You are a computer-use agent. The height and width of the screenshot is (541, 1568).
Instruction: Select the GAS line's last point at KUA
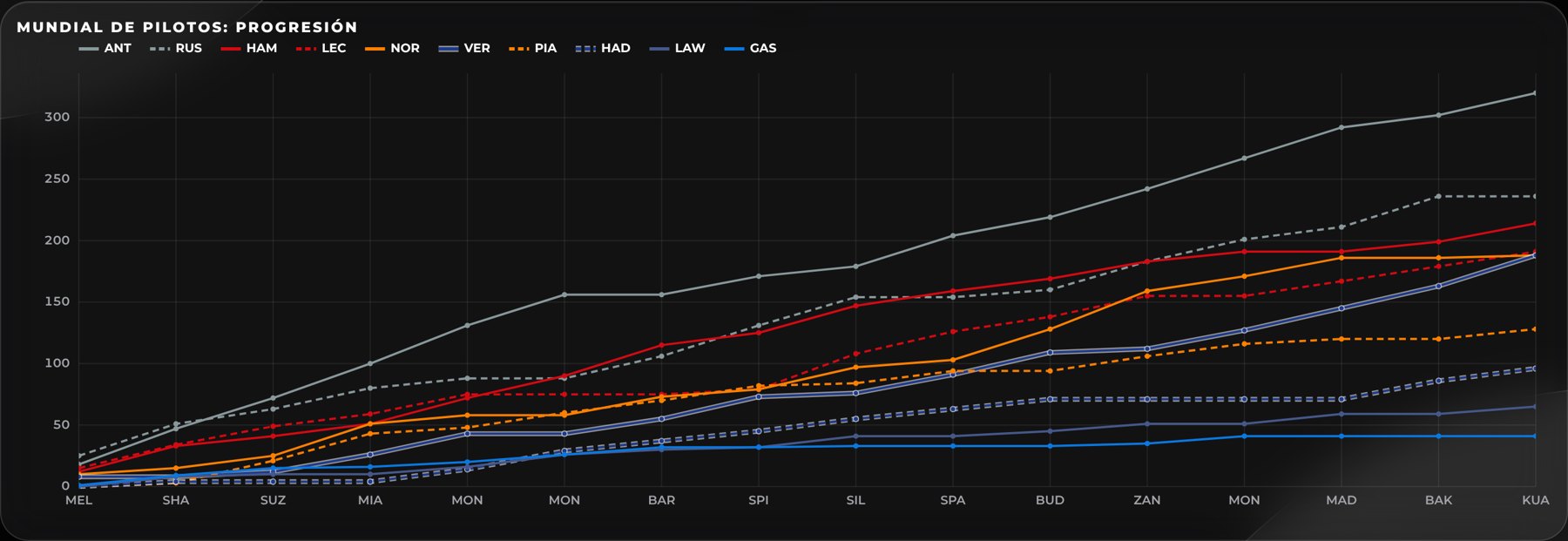[1535, 436]
